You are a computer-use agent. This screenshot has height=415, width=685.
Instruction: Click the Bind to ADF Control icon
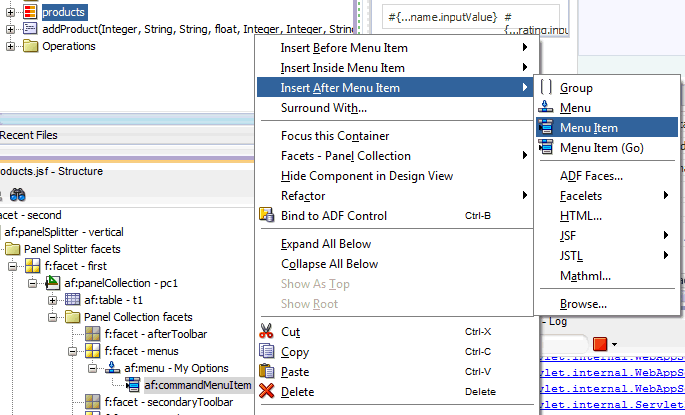coord(267,215)
